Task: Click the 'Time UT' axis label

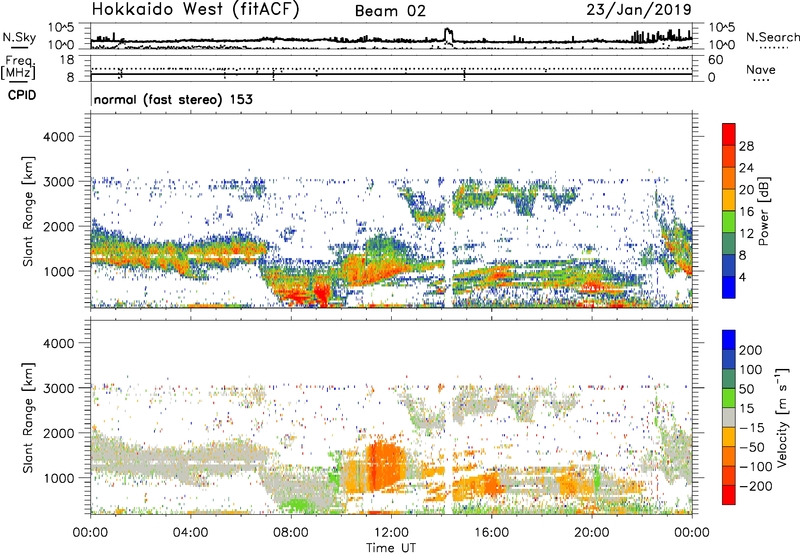Action: point(391,548)
